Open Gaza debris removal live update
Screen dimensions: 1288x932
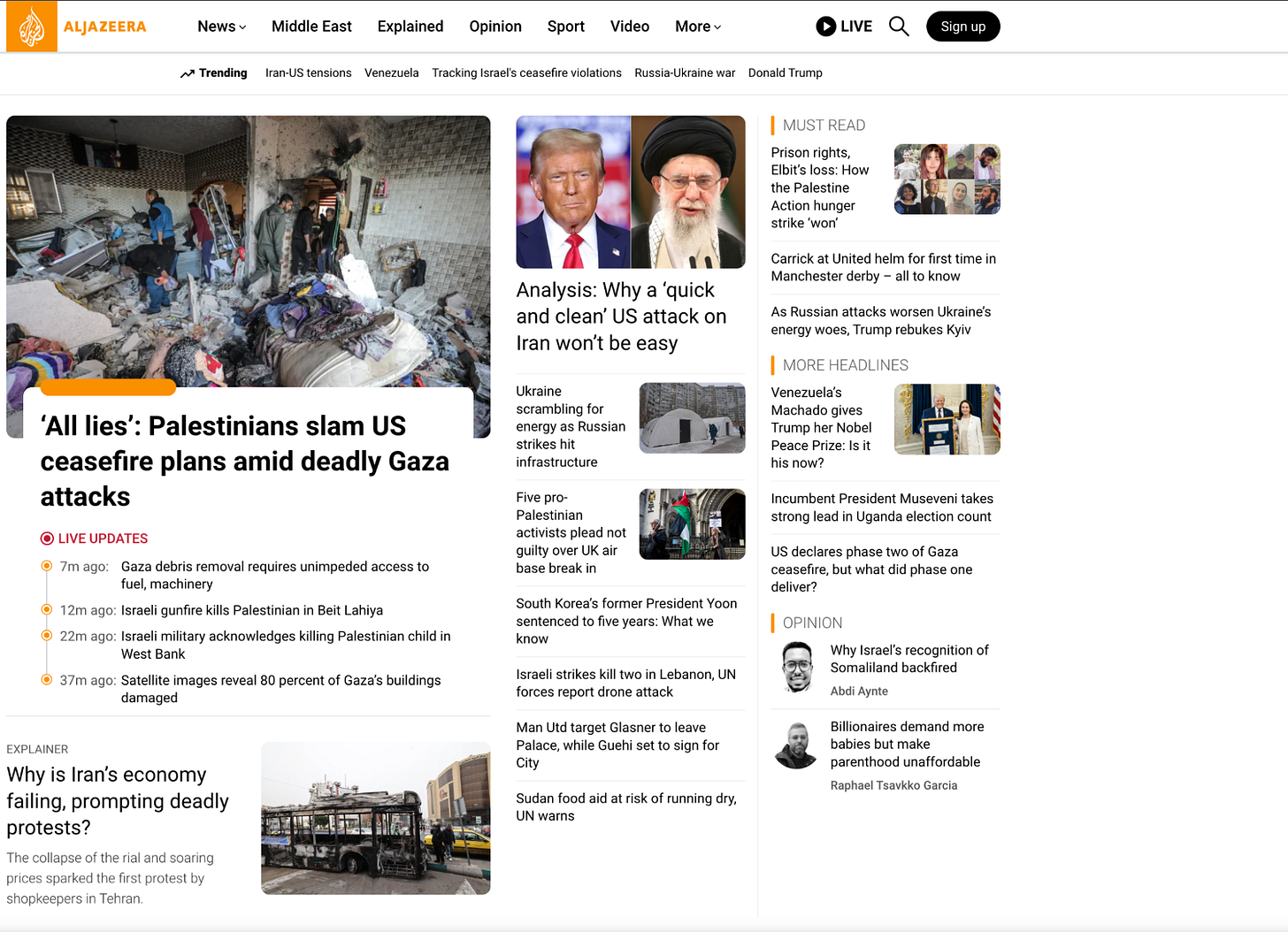[x=275, y=576]
